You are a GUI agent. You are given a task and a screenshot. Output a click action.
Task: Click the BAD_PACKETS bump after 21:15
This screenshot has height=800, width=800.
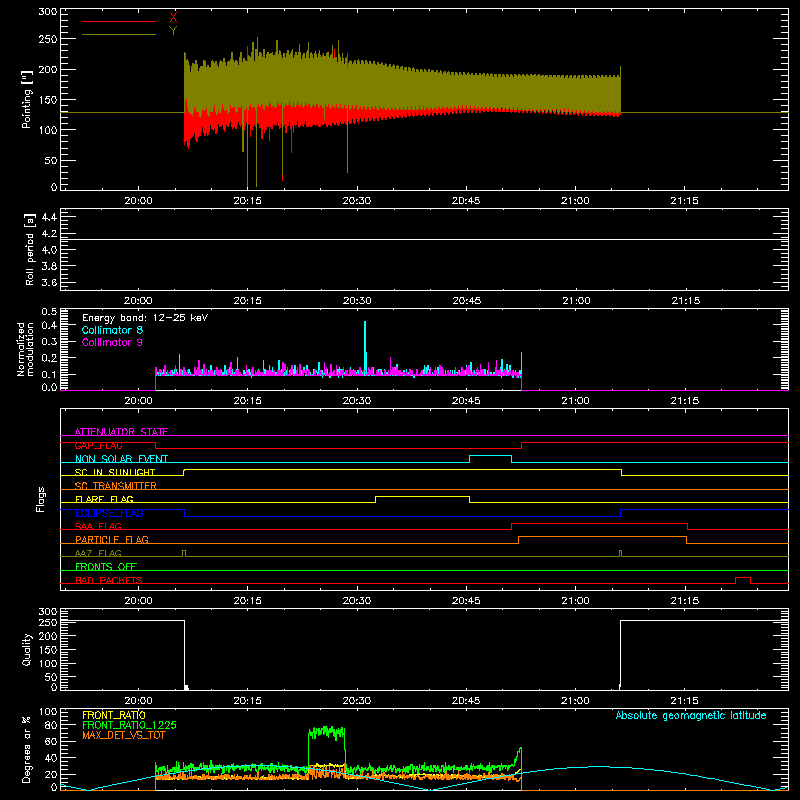click(x=742, y=578)
